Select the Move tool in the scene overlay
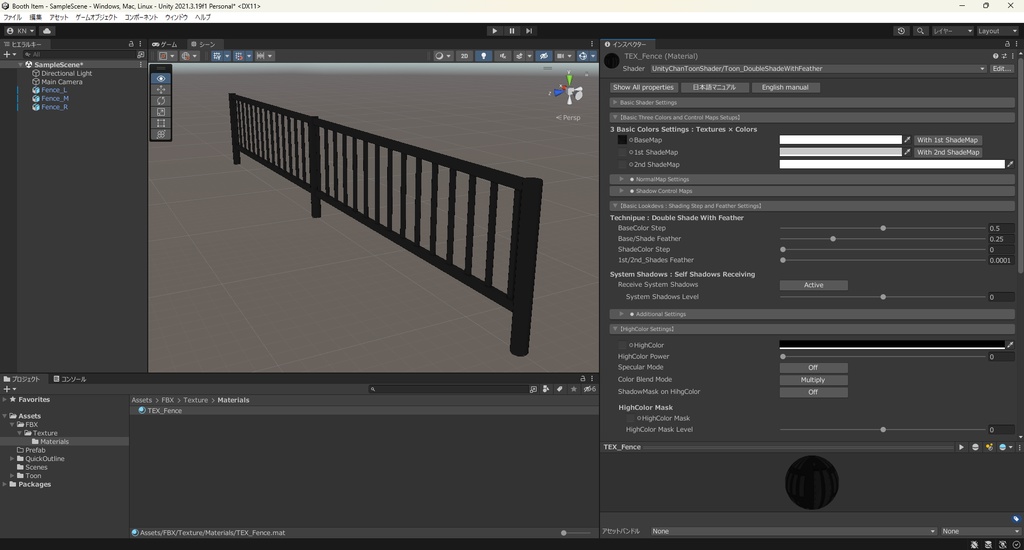The height and width of the screenshot is (550, 1024). (x=161, y=90)
